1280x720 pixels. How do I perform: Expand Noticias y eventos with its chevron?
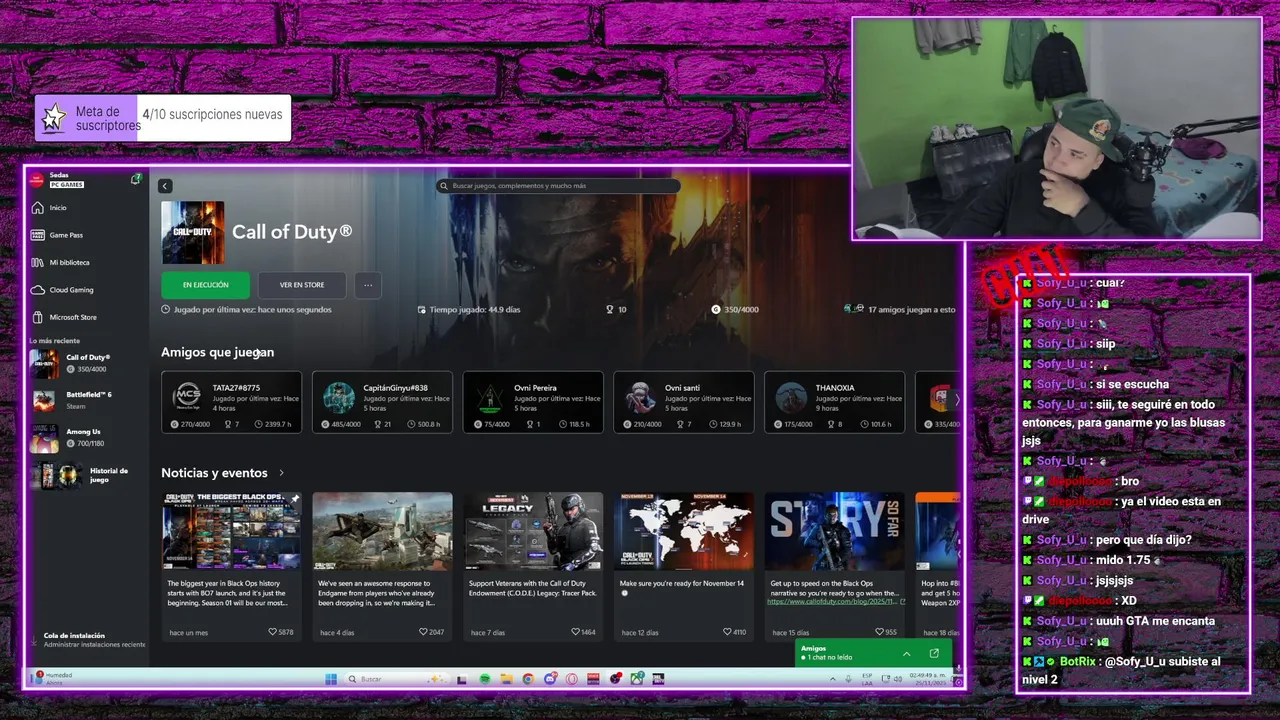pyautogui.click(x=282, y=473)
